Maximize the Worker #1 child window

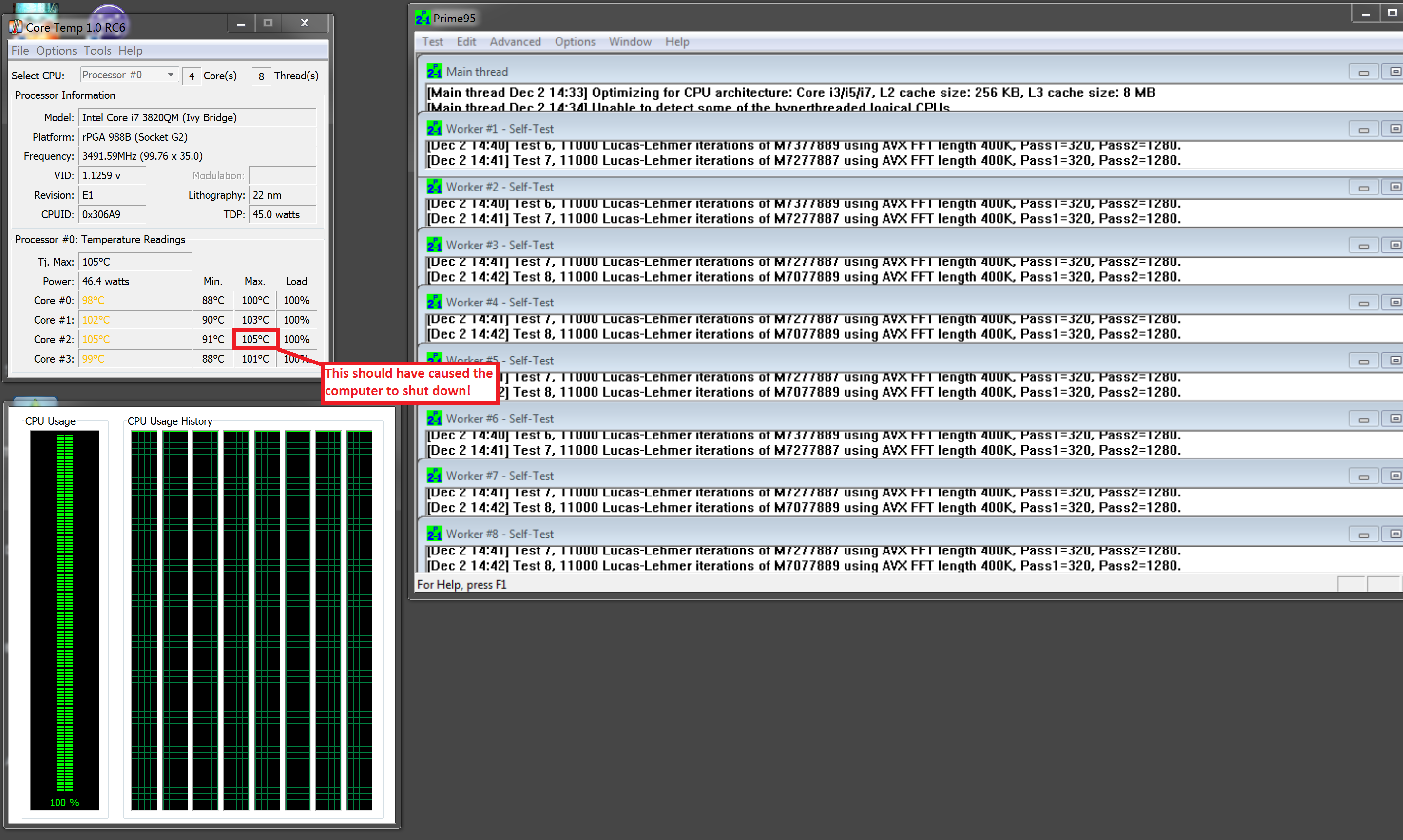(1392, 129)
